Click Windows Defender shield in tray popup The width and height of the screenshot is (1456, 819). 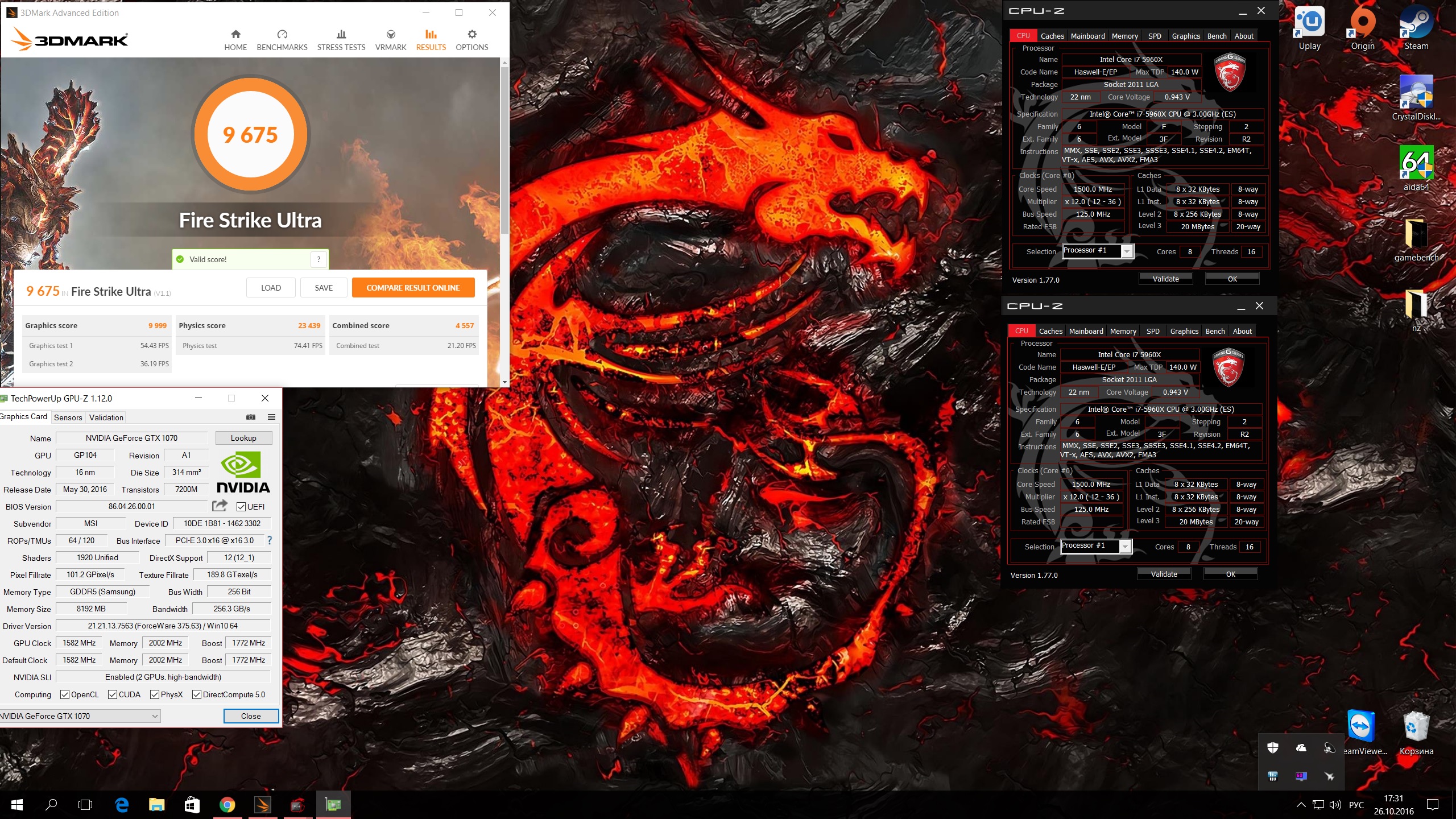pyautogui.click(x=1273, y=748)
